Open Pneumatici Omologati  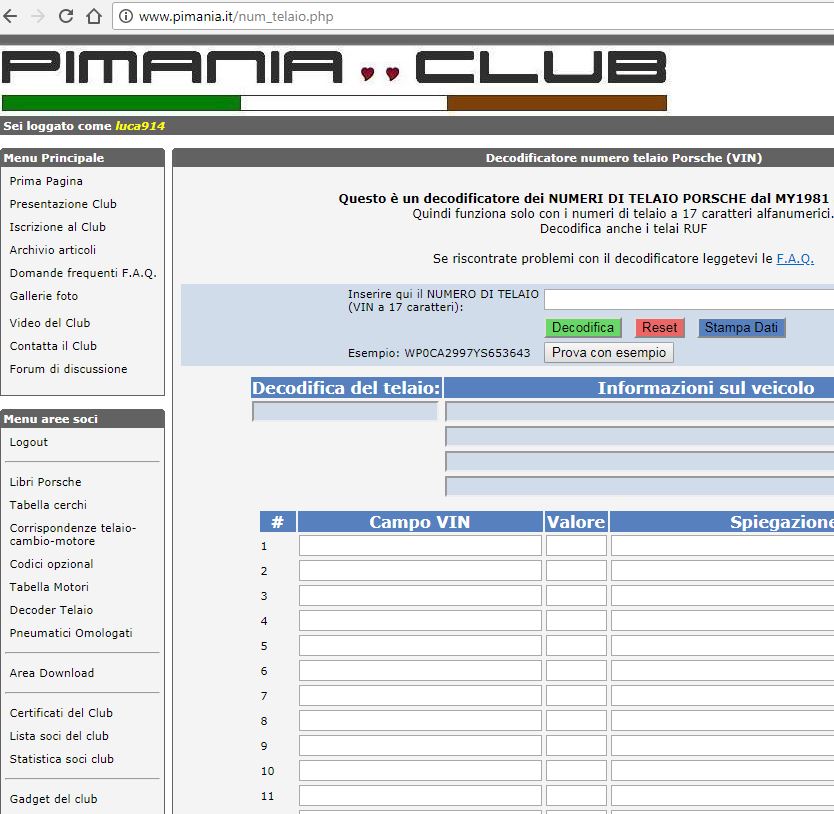click(x=71, y=633)
